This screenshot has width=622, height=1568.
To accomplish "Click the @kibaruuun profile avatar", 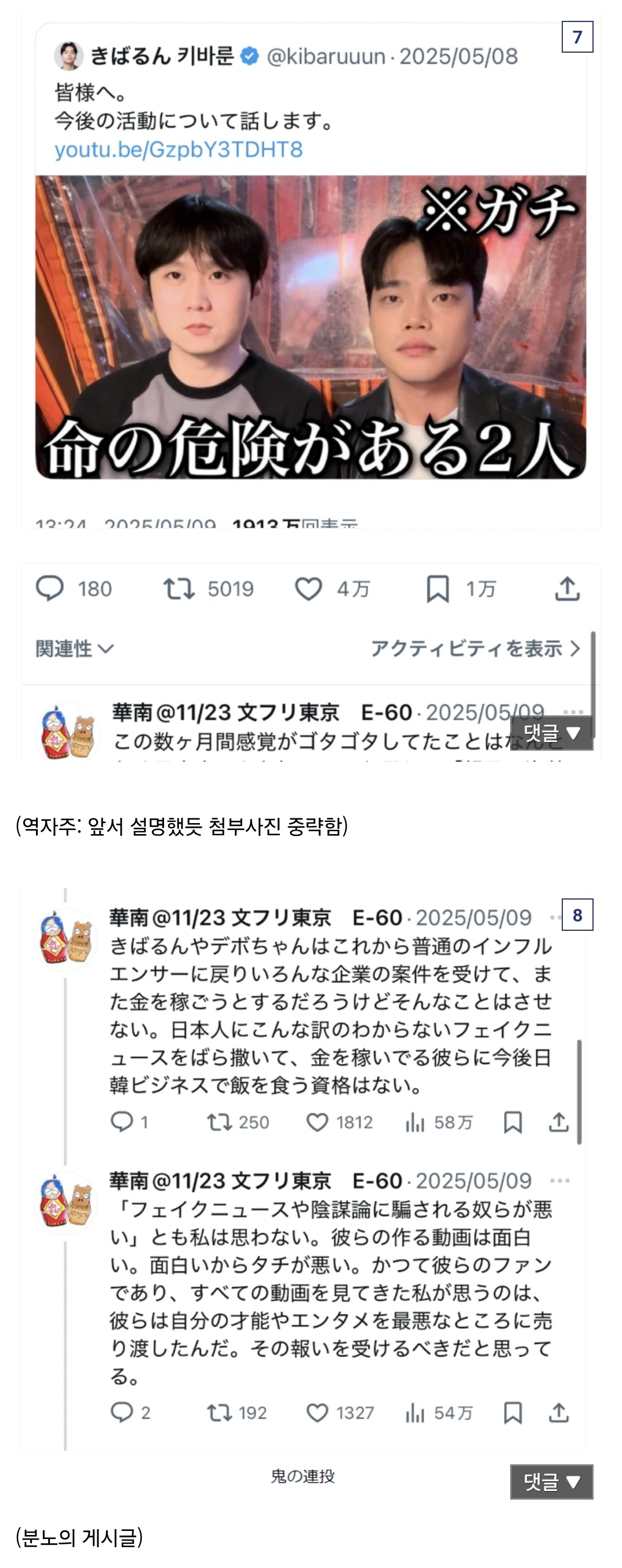I will pyautogui.click(x=68, y=56).
